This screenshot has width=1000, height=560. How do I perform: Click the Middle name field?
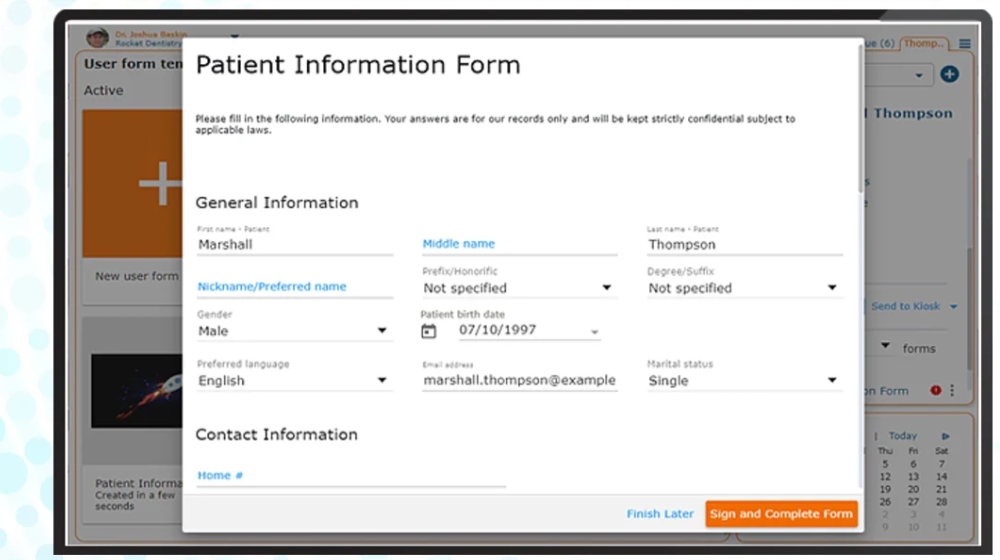coord(519,244)
